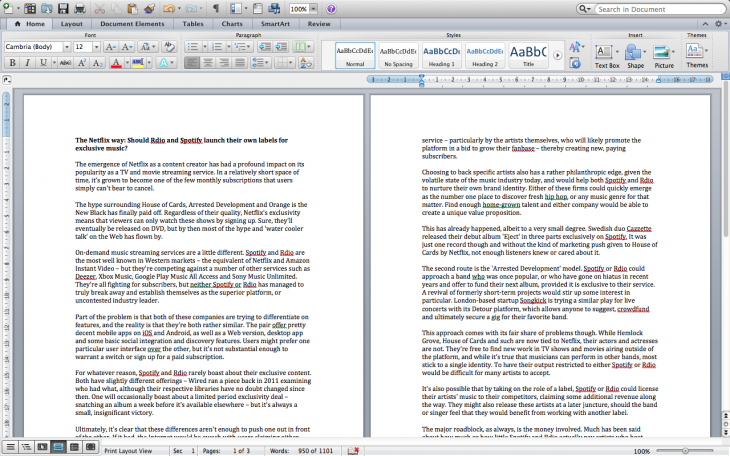Click the Paste clipboard icon
Screen dimensions: 730x456
tap(132, 8)
